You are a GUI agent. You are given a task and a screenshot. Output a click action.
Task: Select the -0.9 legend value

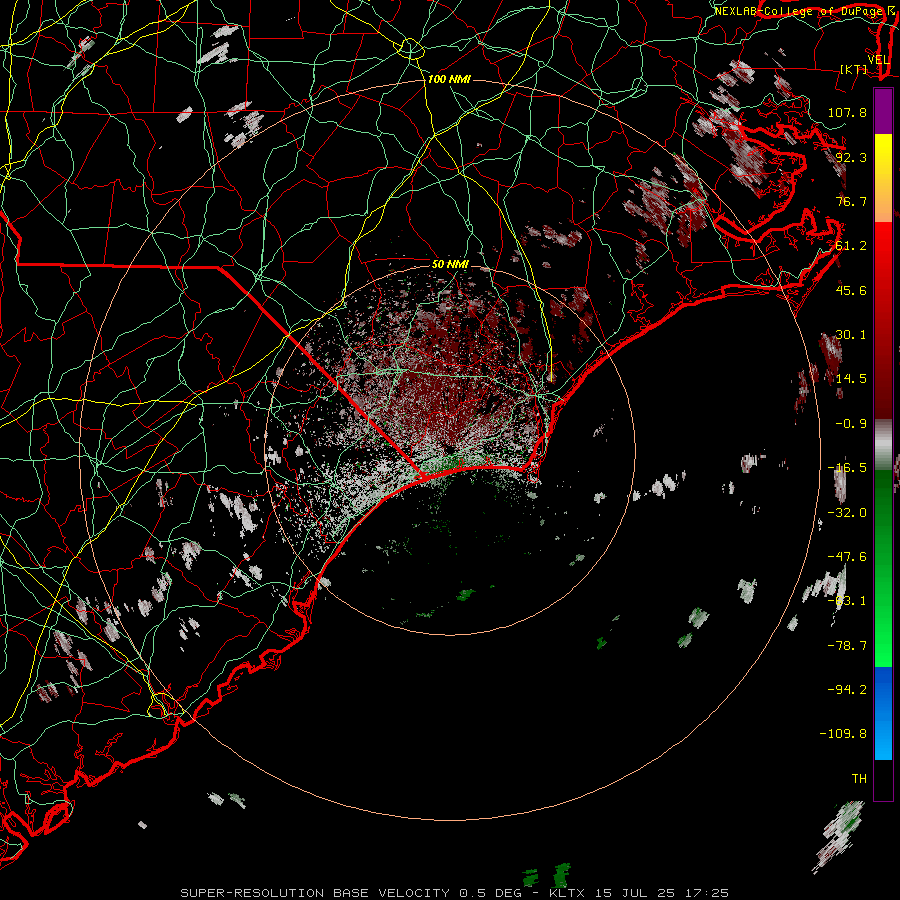pos(851,424)
